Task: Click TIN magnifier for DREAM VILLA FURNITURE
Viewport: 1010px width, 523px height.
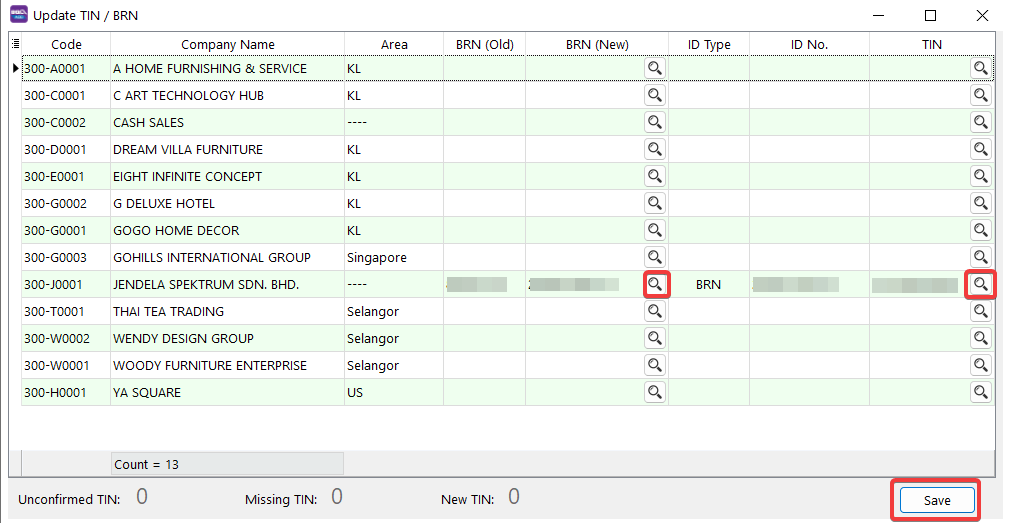Action: [981, 149]
